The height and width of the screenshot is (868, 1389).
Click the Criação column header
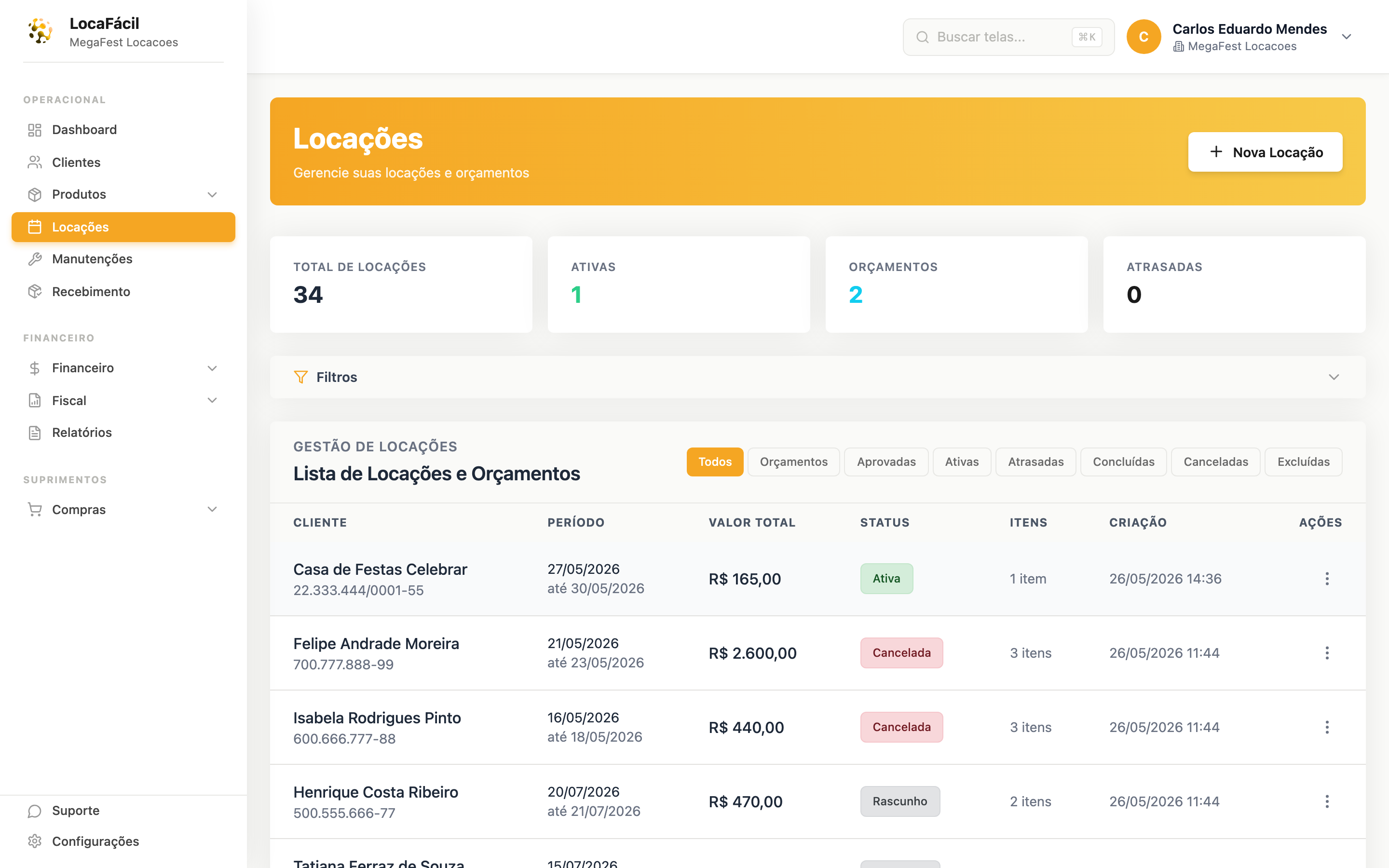pos(1138,523)
